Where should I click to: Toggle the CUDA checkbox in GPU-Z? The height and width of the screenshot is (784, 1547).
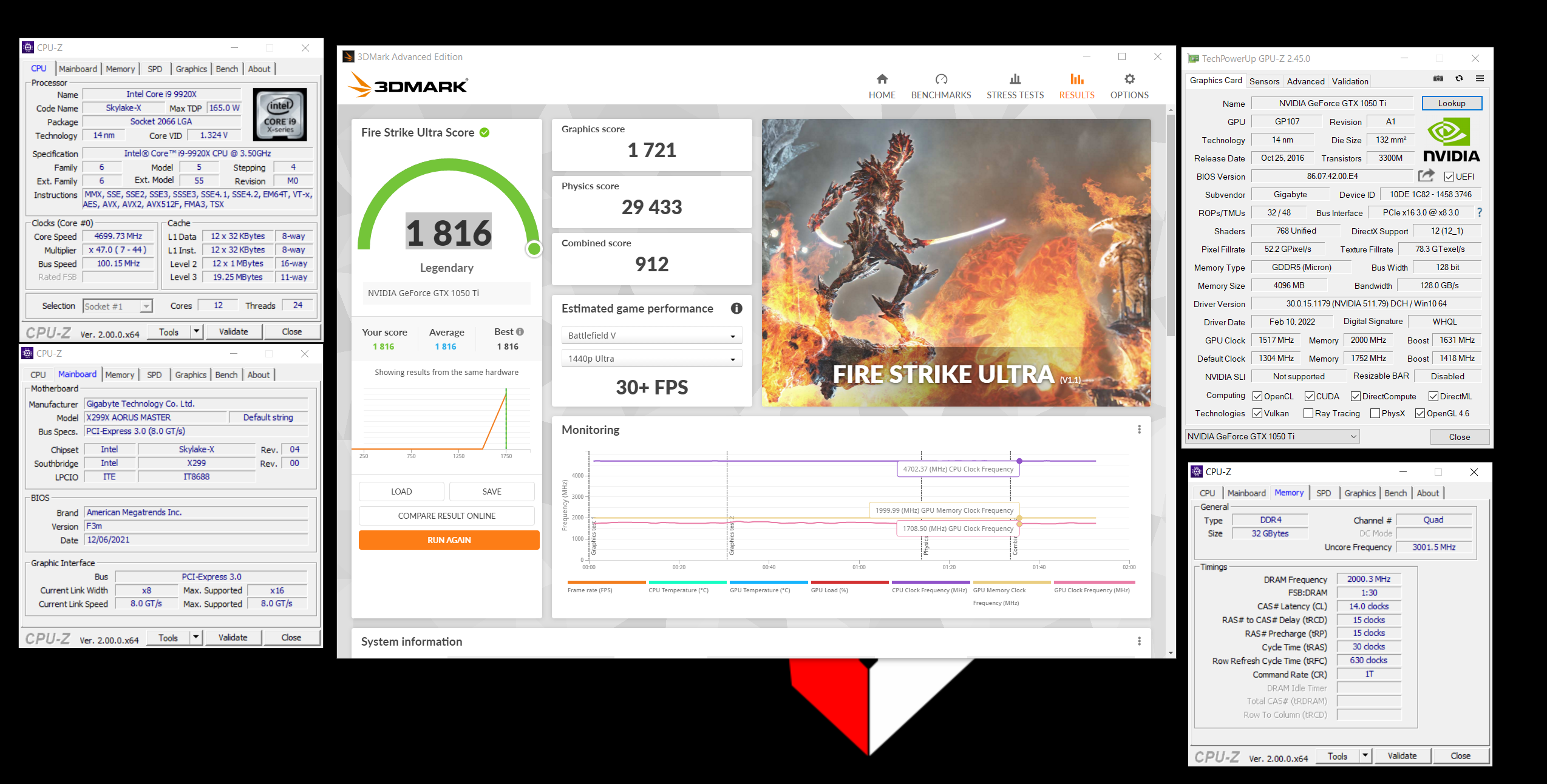[1310, 396]
